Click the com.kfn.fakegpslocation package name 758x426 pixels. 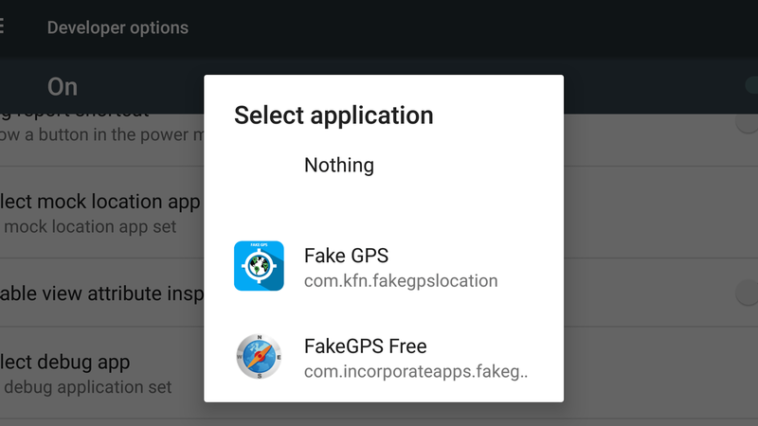pos(401,281)
